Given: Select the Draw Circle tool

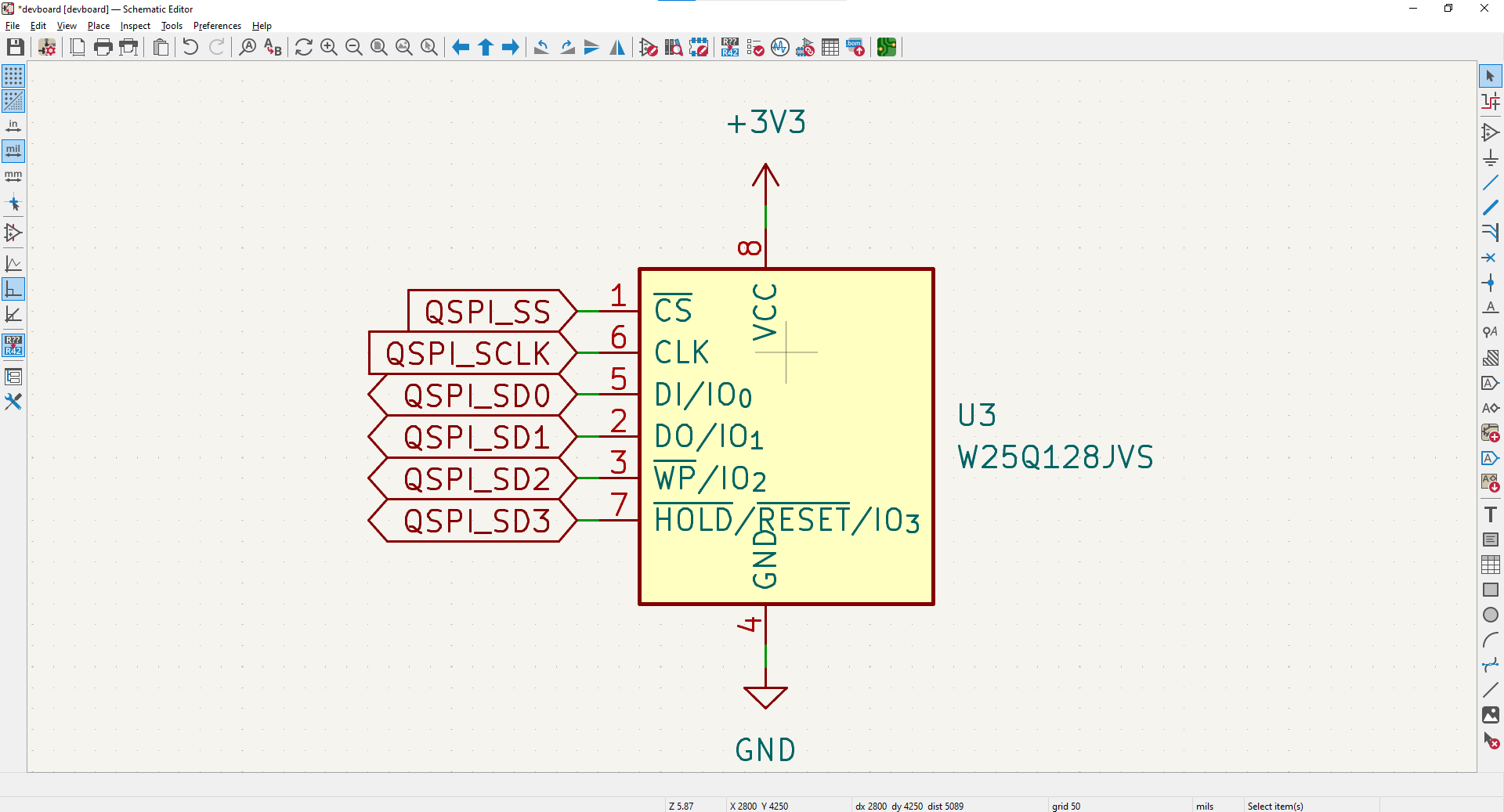Looking at the screenshot, I should (1490, 615).
